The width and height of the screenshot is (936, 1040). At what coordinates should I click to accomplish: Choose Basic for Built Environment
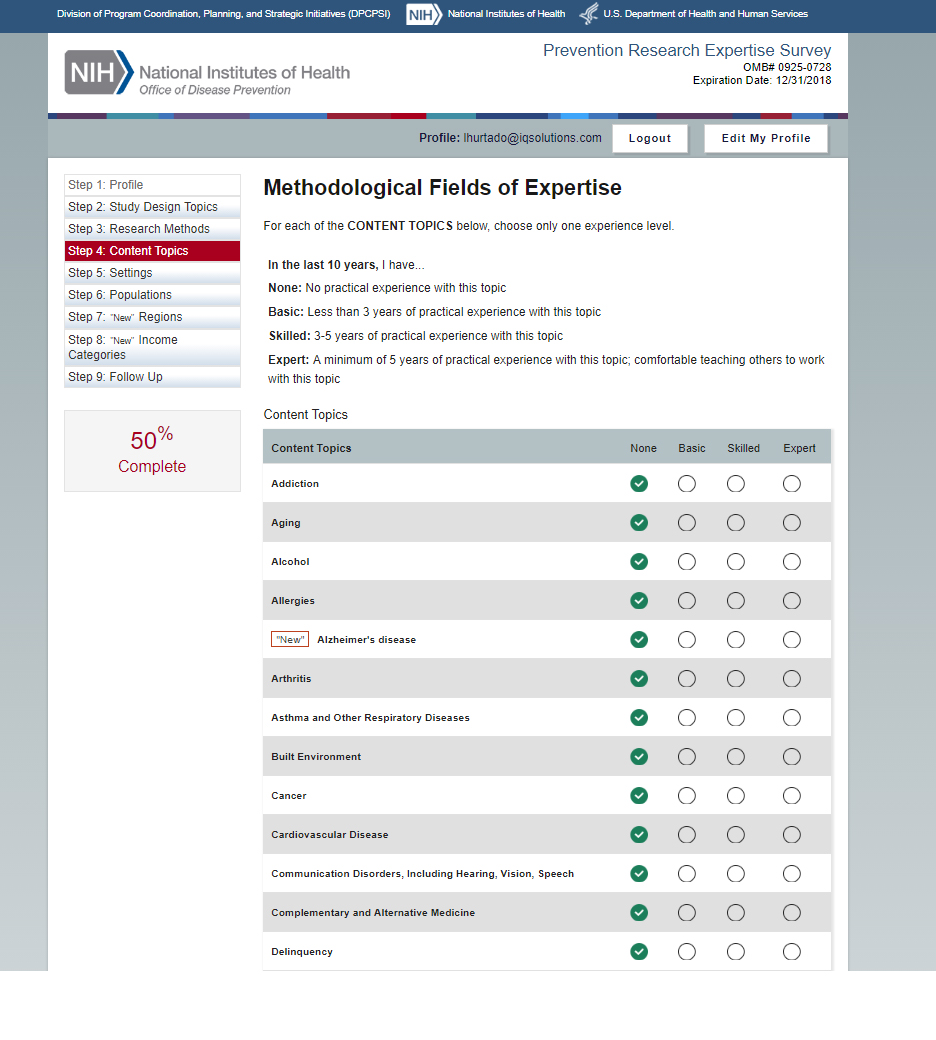click(687, 757)
